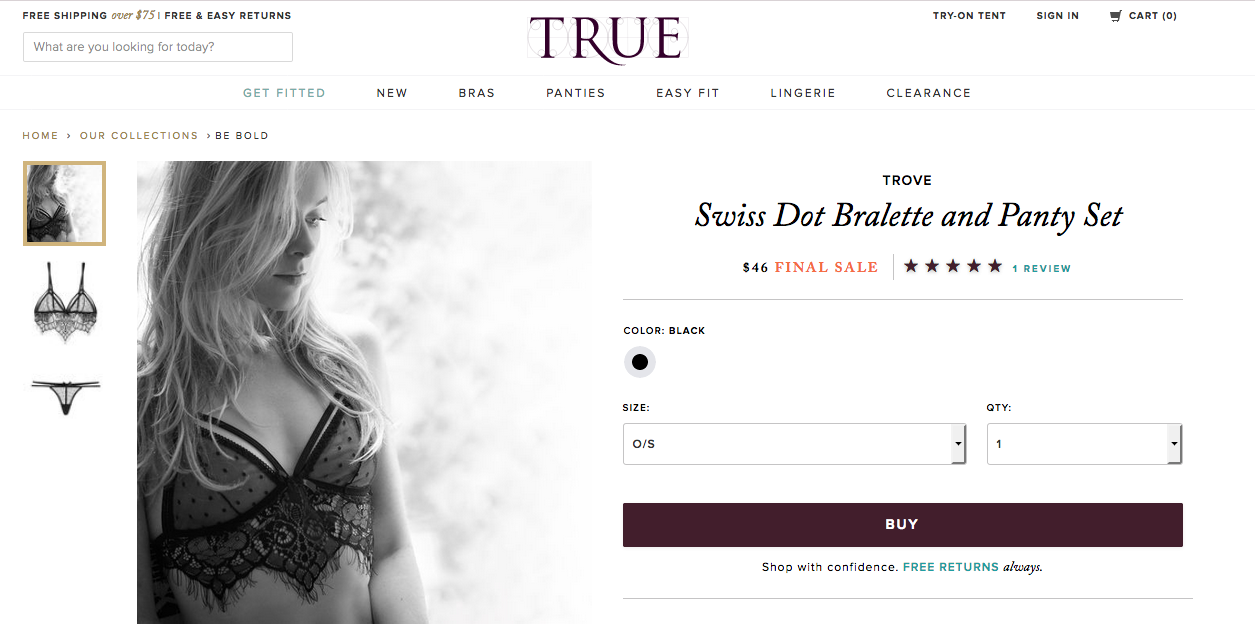
Task: Open the Bras menu item
Action: coord(477,93)
